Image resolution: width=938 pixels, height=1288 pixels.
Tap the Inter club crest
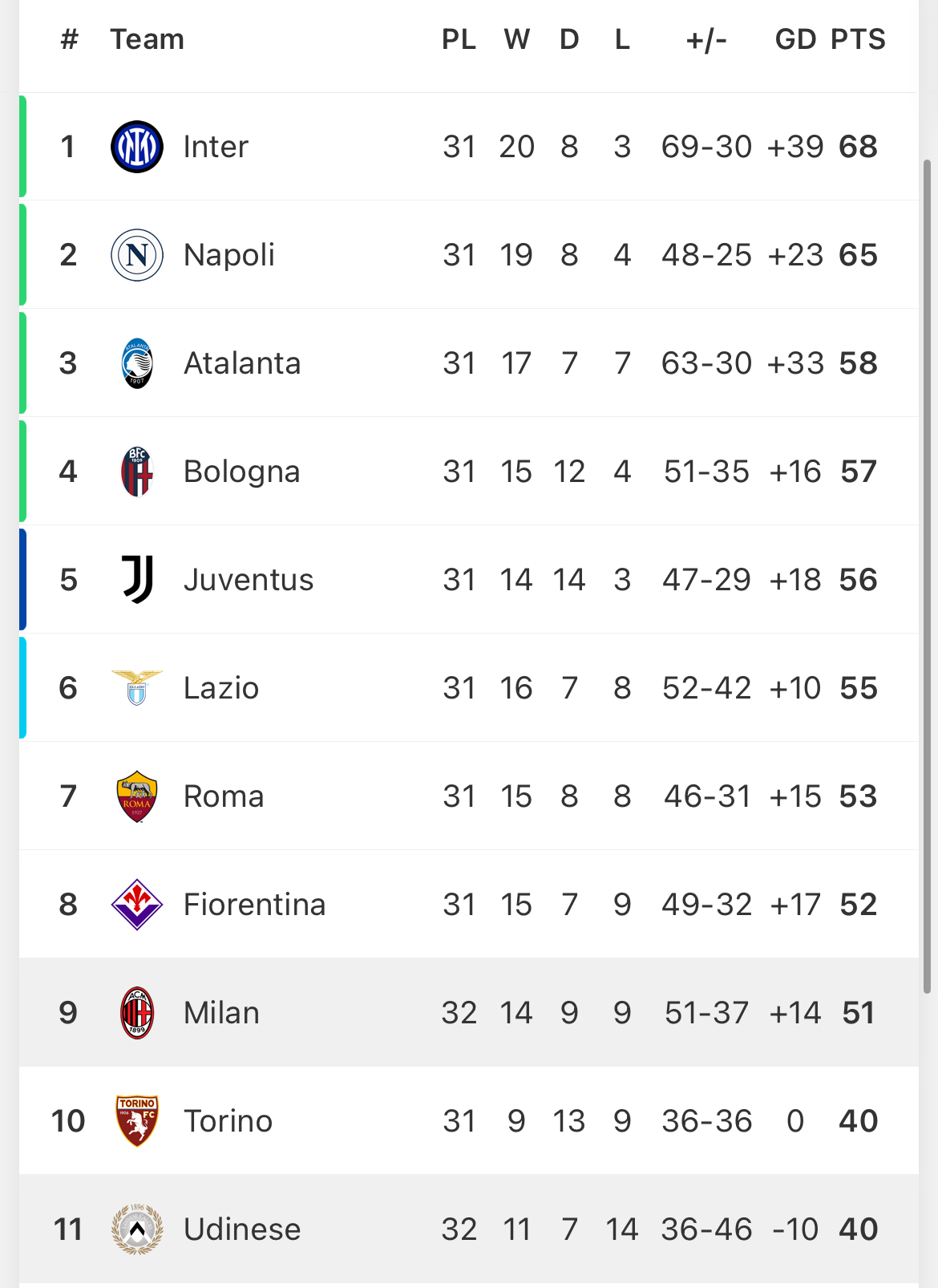point(137,147)
